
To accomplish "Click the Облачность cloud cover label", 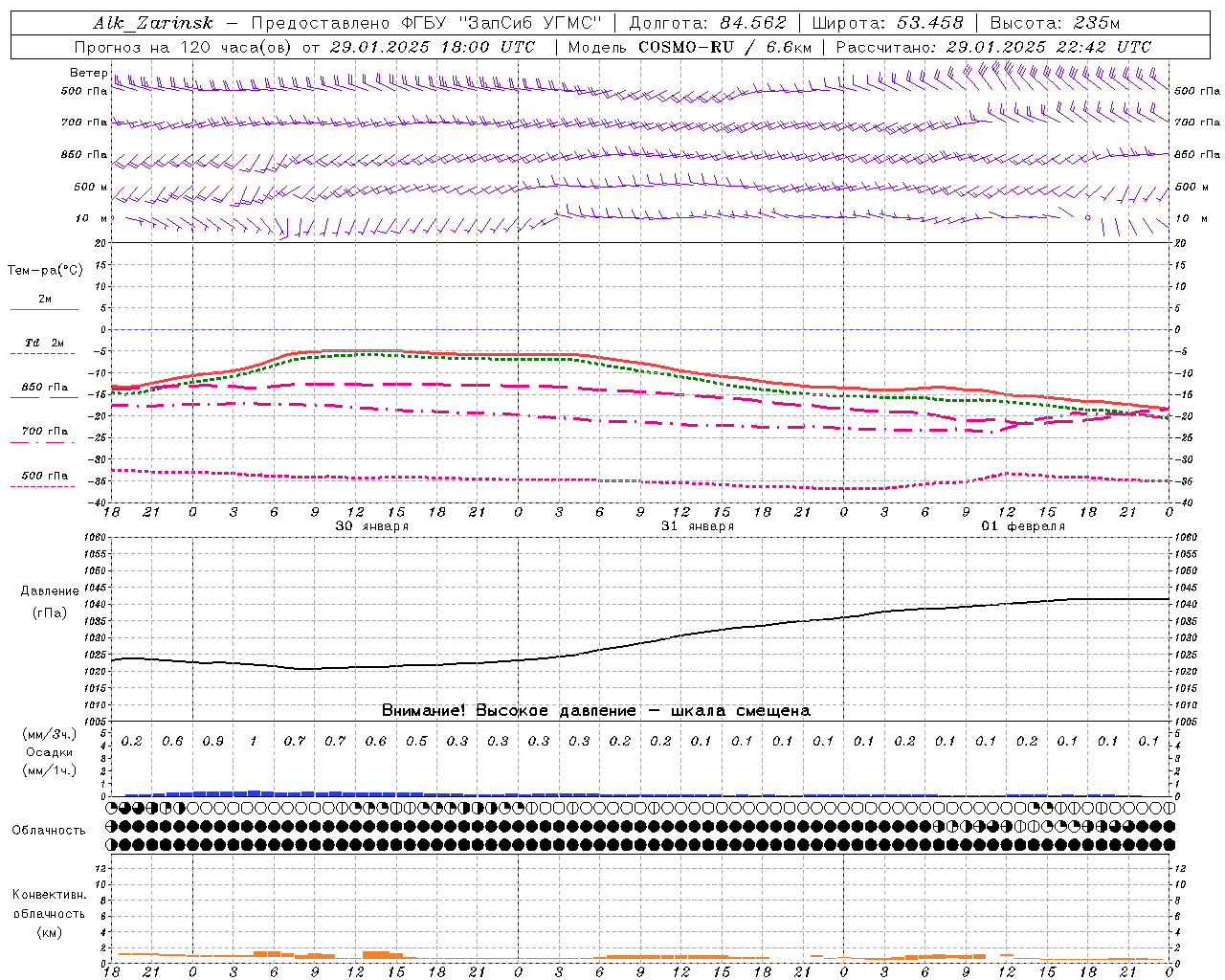I will click(x=49, y=831).
